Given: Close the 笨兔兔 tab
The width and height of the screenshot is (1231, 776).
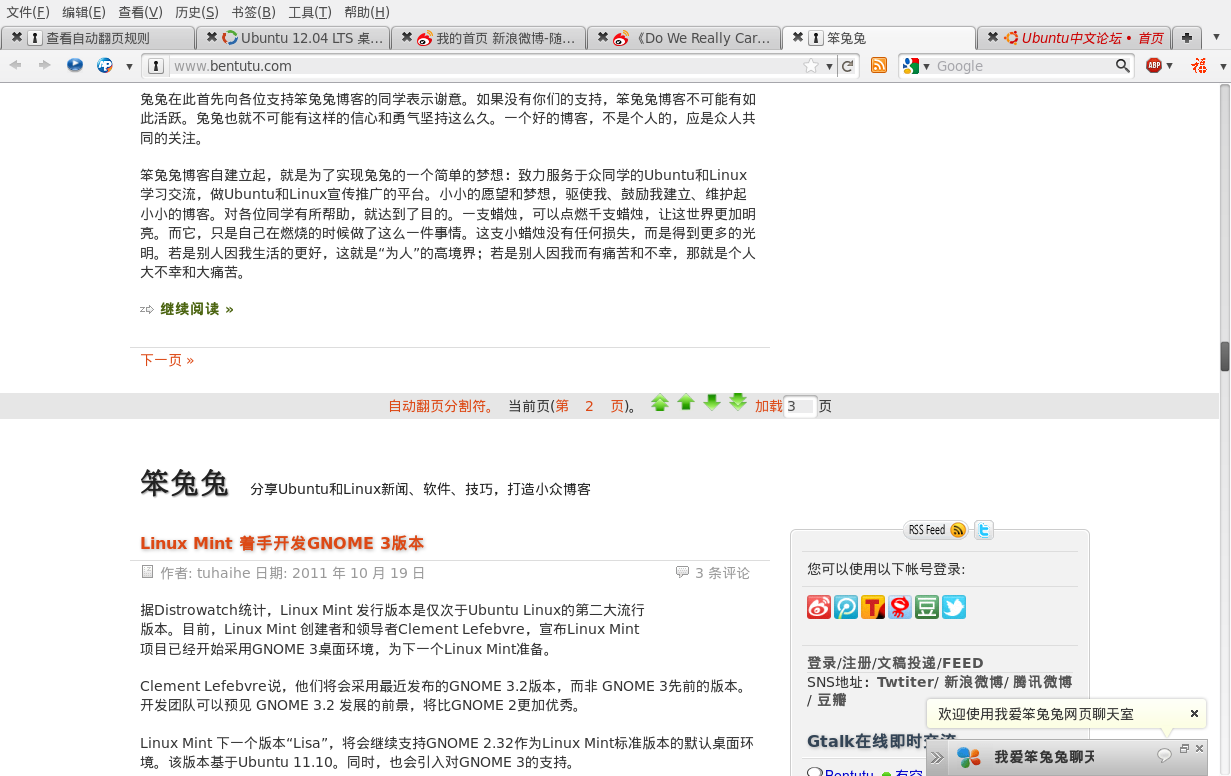Looking at the screenshot, I should (798, 37).
